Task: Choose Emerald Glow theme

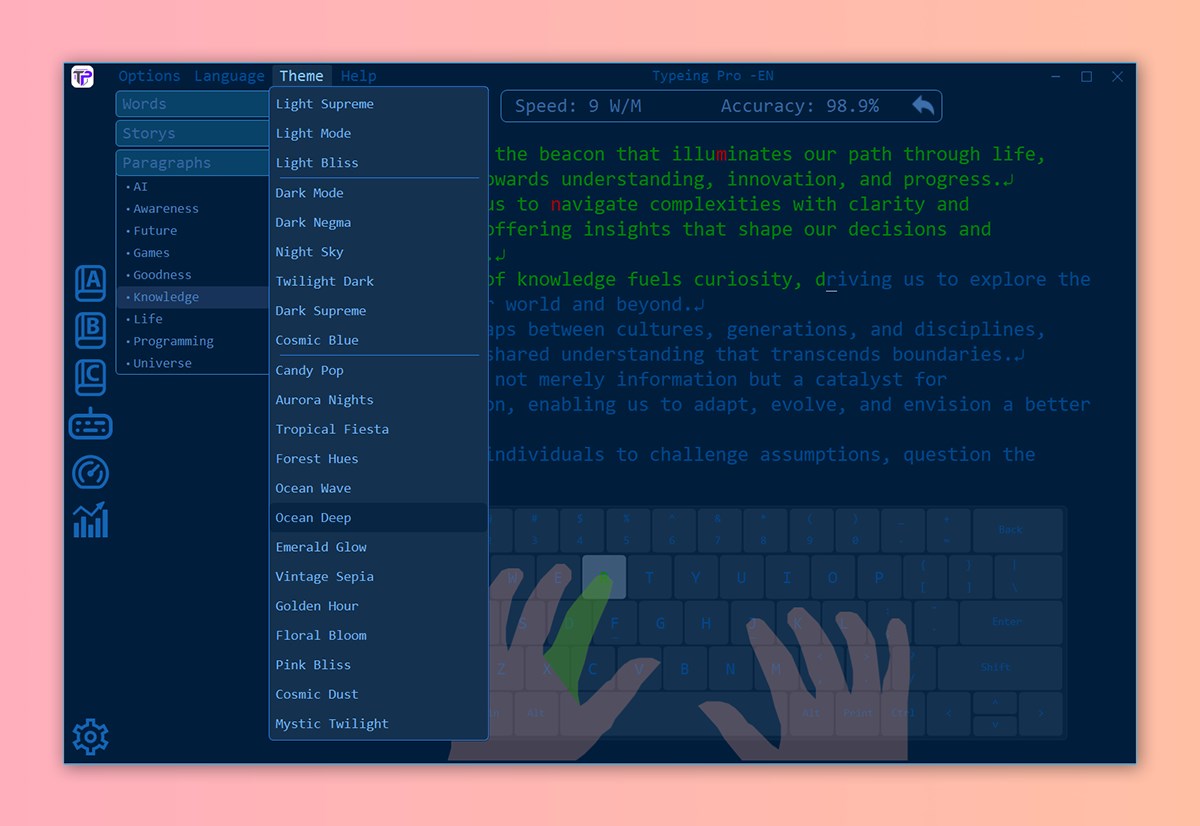Action: pyautogui.click(x=378, y=547)
